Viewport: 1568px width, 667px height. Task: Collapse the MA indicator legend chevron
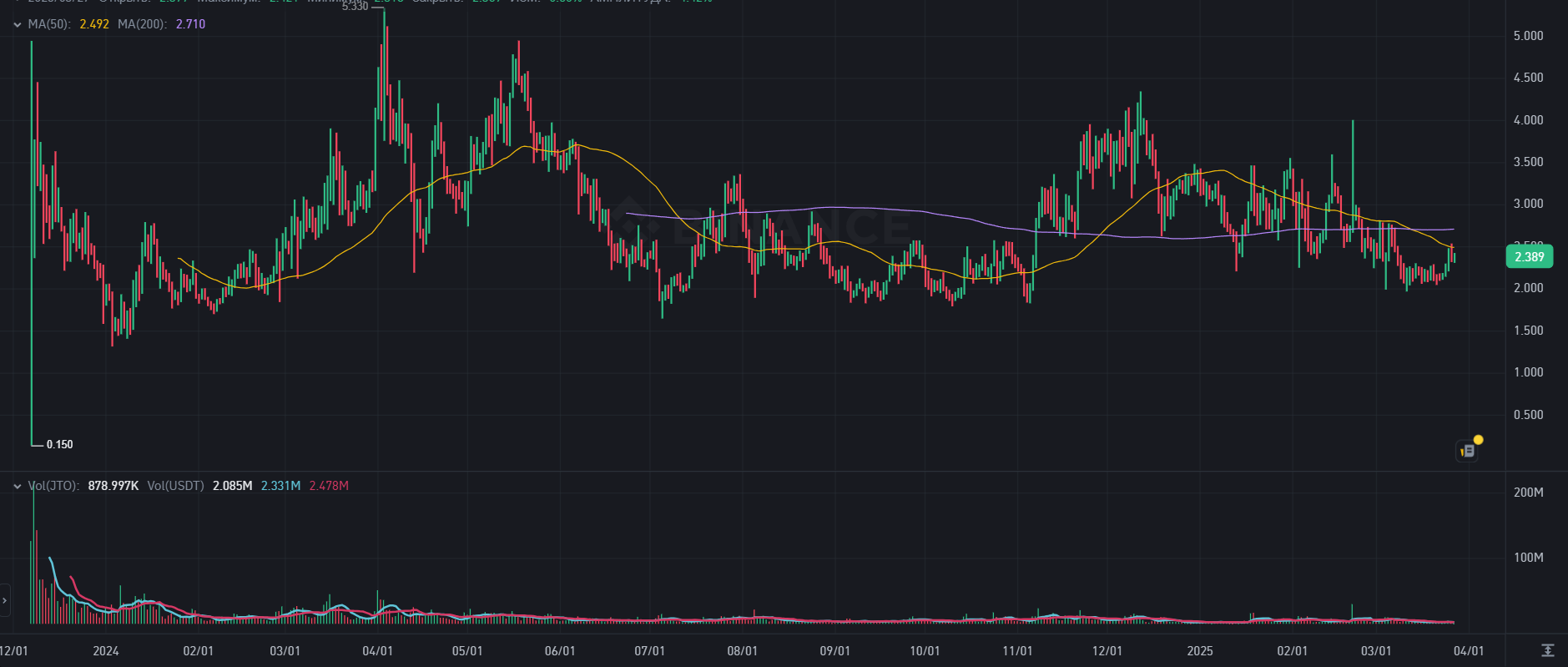pos(17,24)
